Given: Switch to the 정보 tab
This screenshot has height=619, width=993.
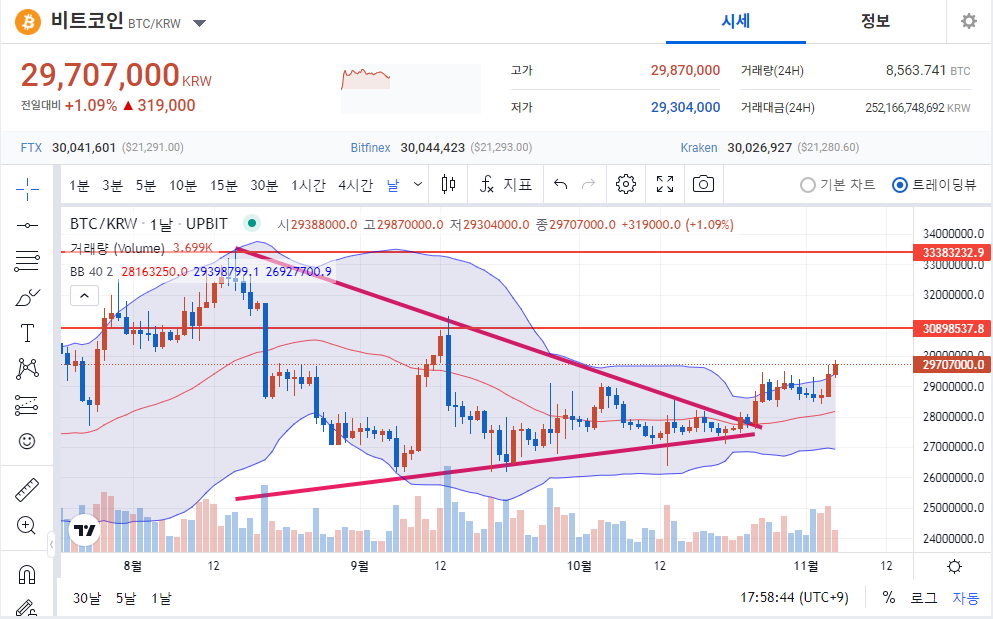Looking at the screenshot, I should point(875,21).
